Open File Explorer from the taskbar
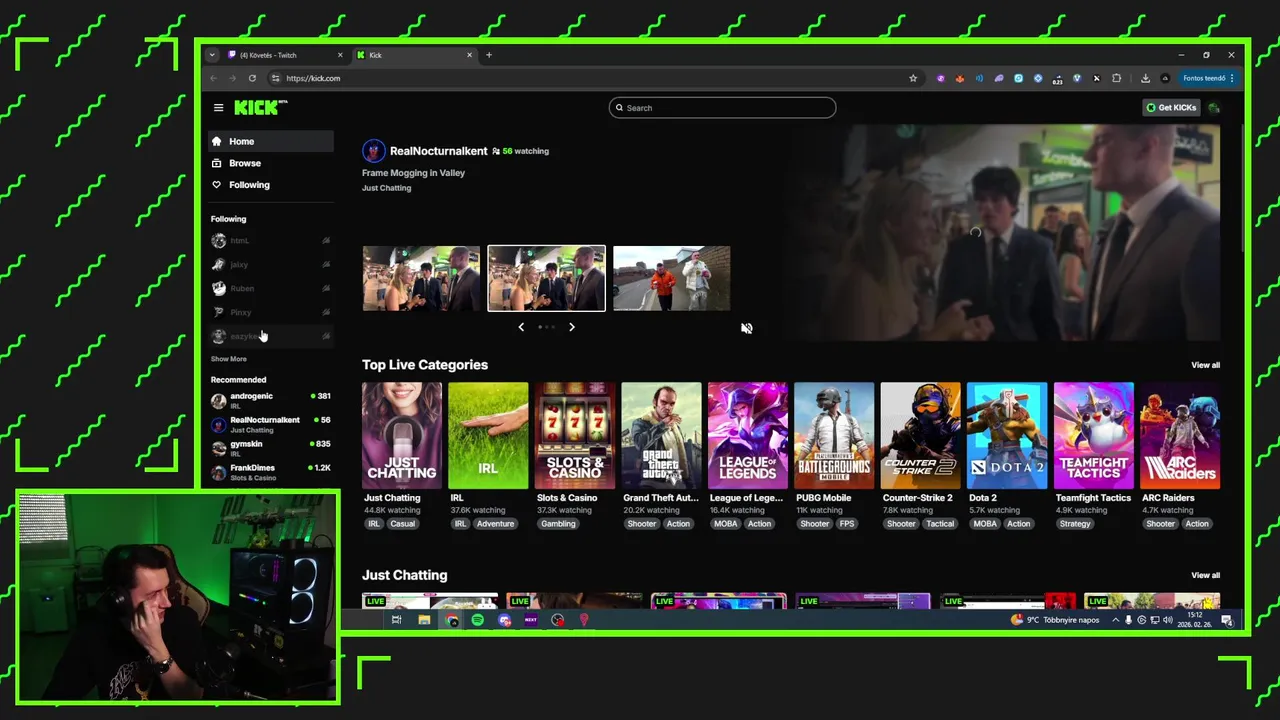1280x720 pixels. pos(424,620)
